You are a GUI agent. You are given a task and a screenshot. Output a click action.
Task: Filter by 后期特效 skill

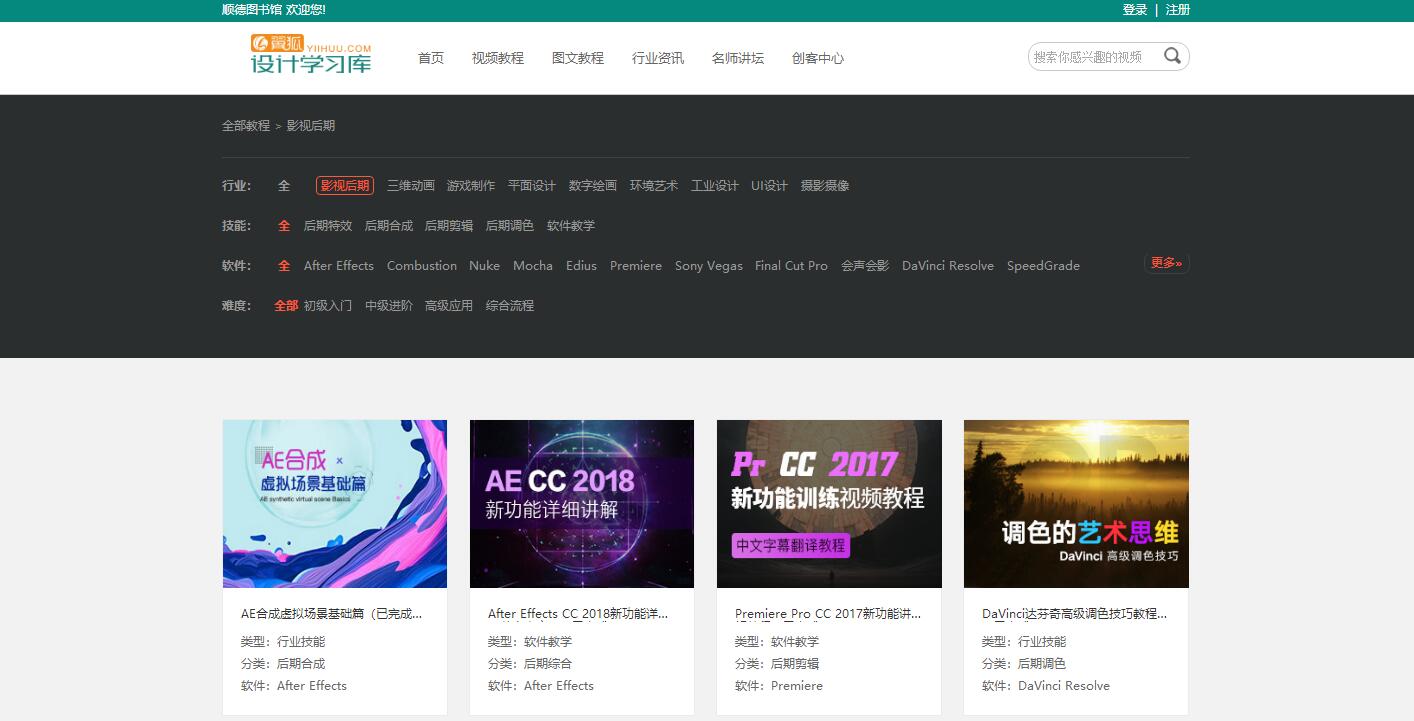328,226
